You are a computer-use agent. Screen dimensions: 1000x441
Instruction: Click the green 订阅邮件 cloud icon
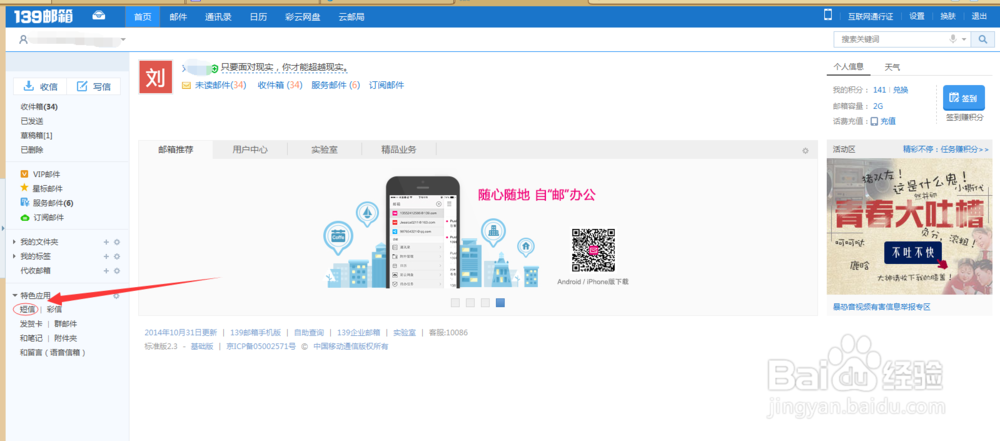pyautogui.click(x=24, y=218)
